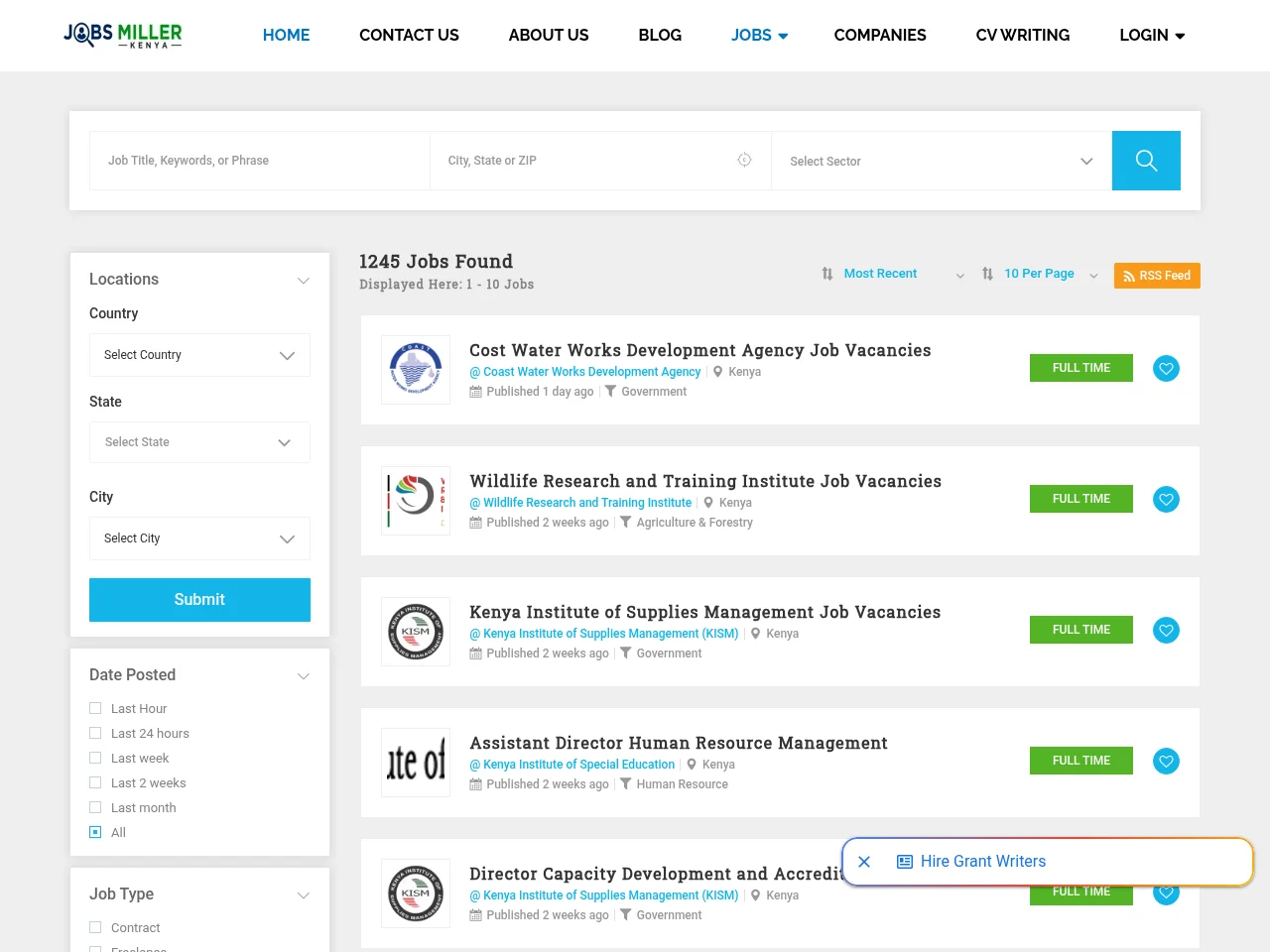Click the Submit locations button

point(199,600)
